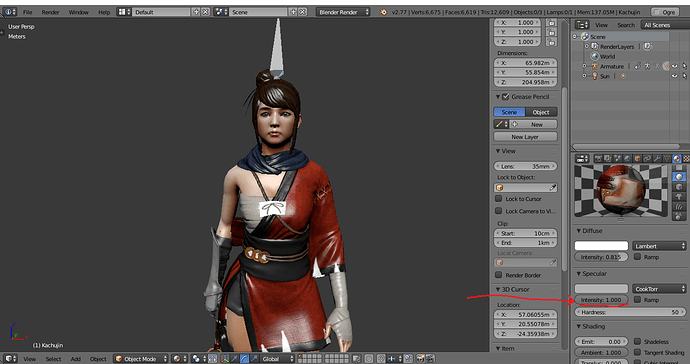Delete the Default screen layout
This screenshot has height=364, width=690.
(205, 12)
